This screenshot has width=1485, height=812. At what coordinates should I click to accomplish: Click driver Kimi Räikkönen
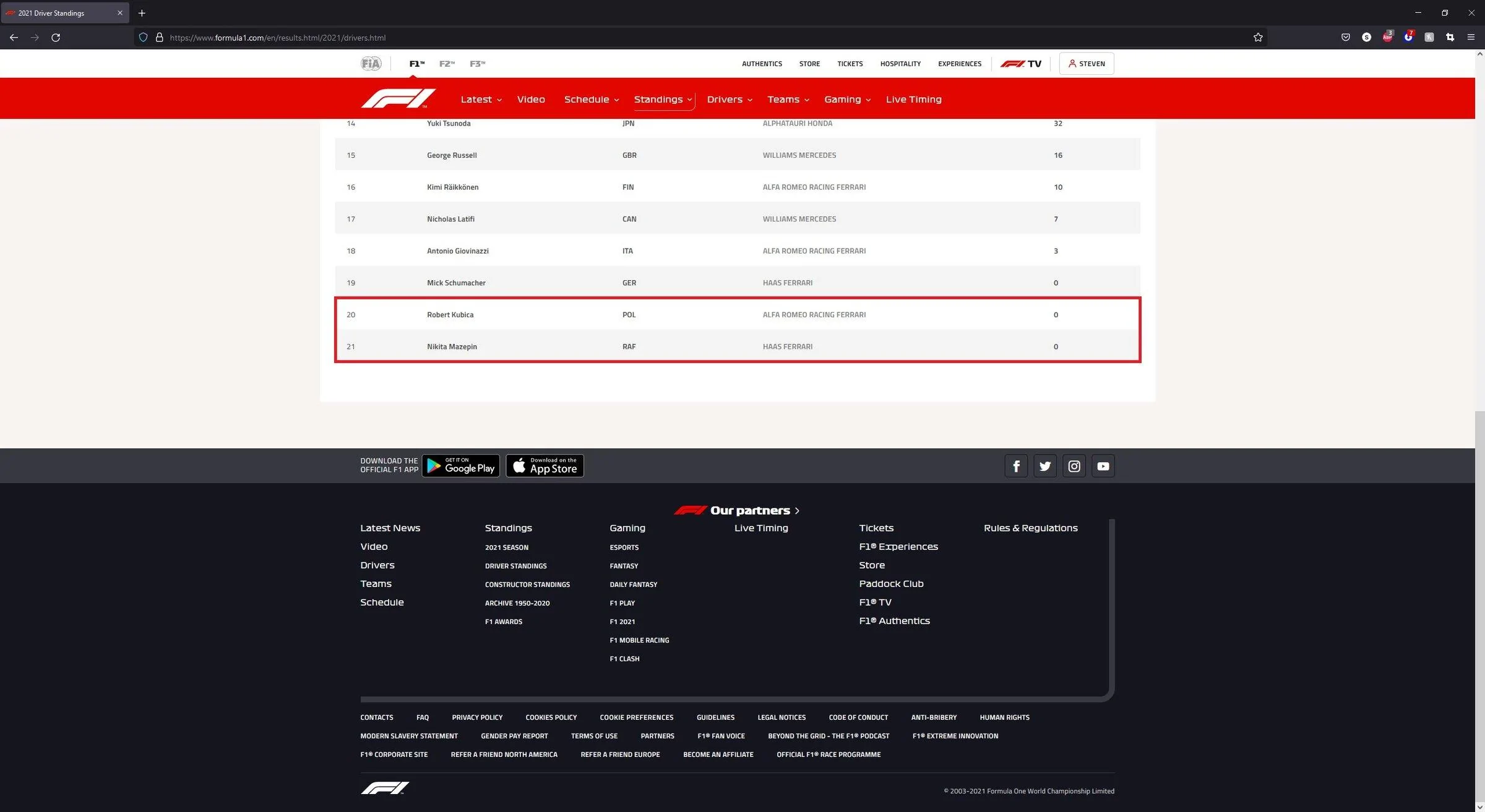(x=452, y=187)
